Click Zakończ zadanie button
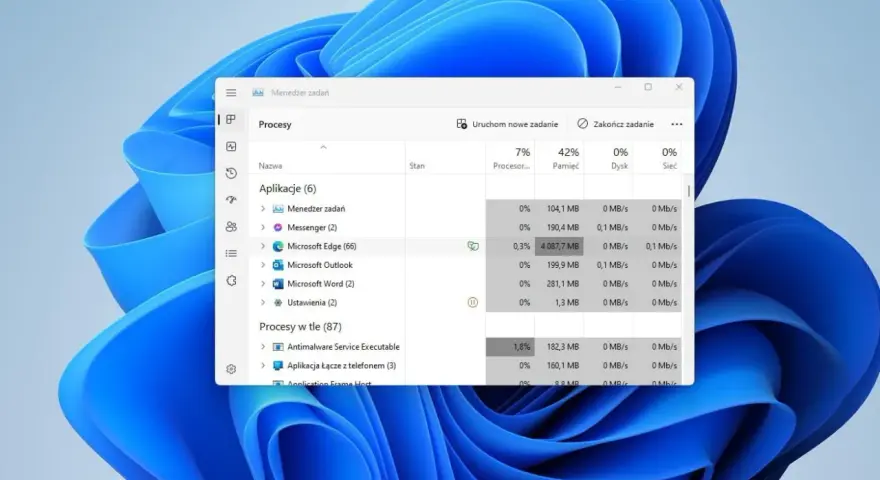 [616, 124]
